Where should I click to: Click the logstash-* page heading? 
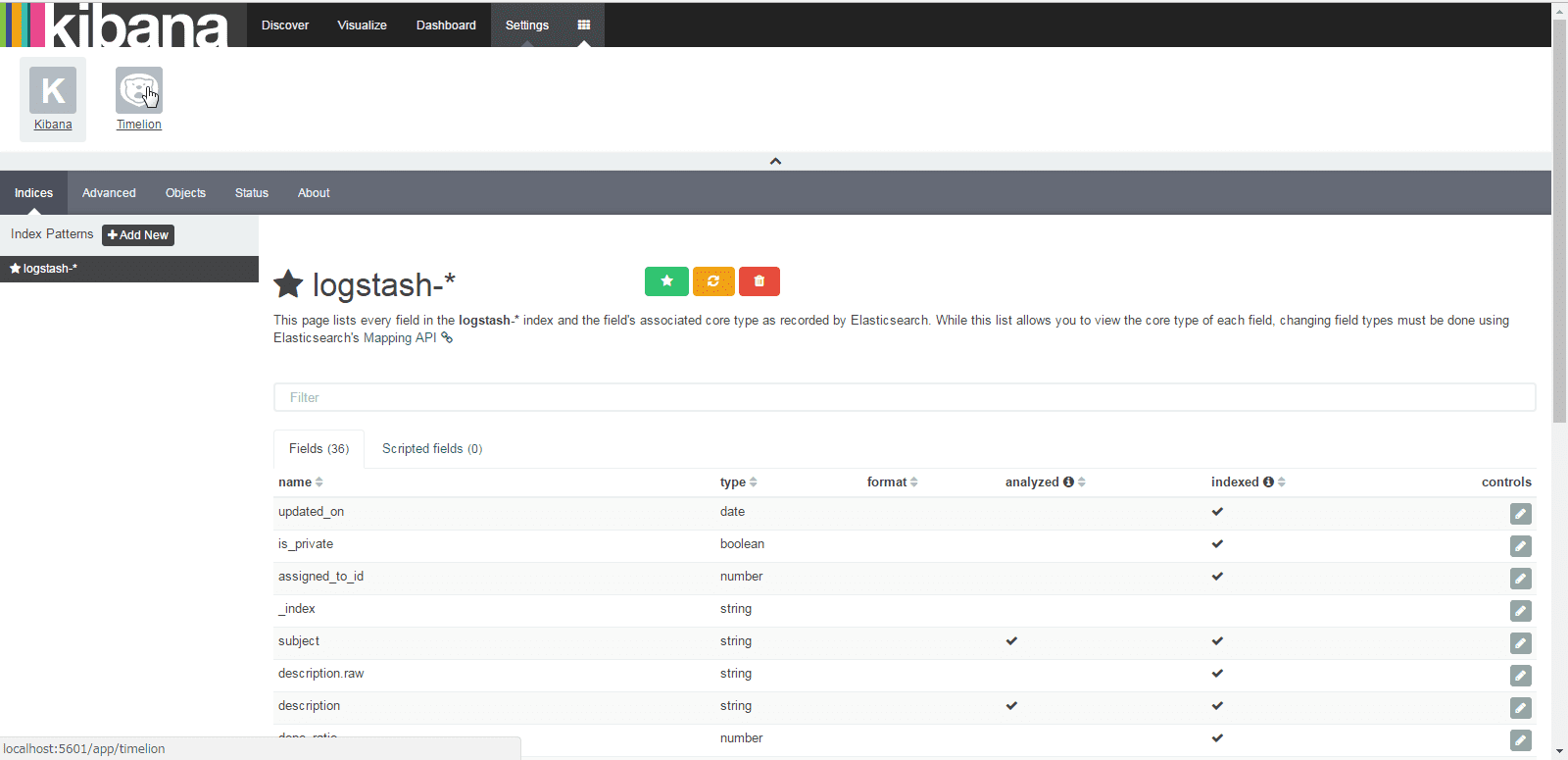[383, 284]
